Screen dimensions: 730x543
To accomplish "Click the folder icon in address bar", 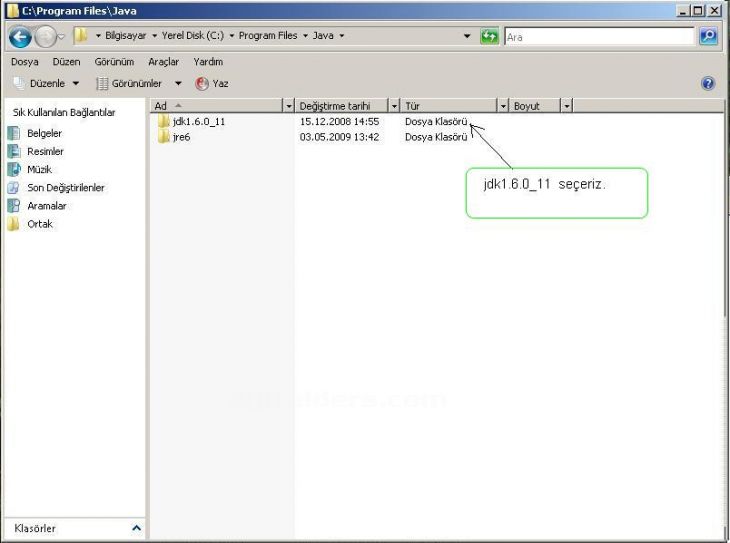I will (81, 35).
